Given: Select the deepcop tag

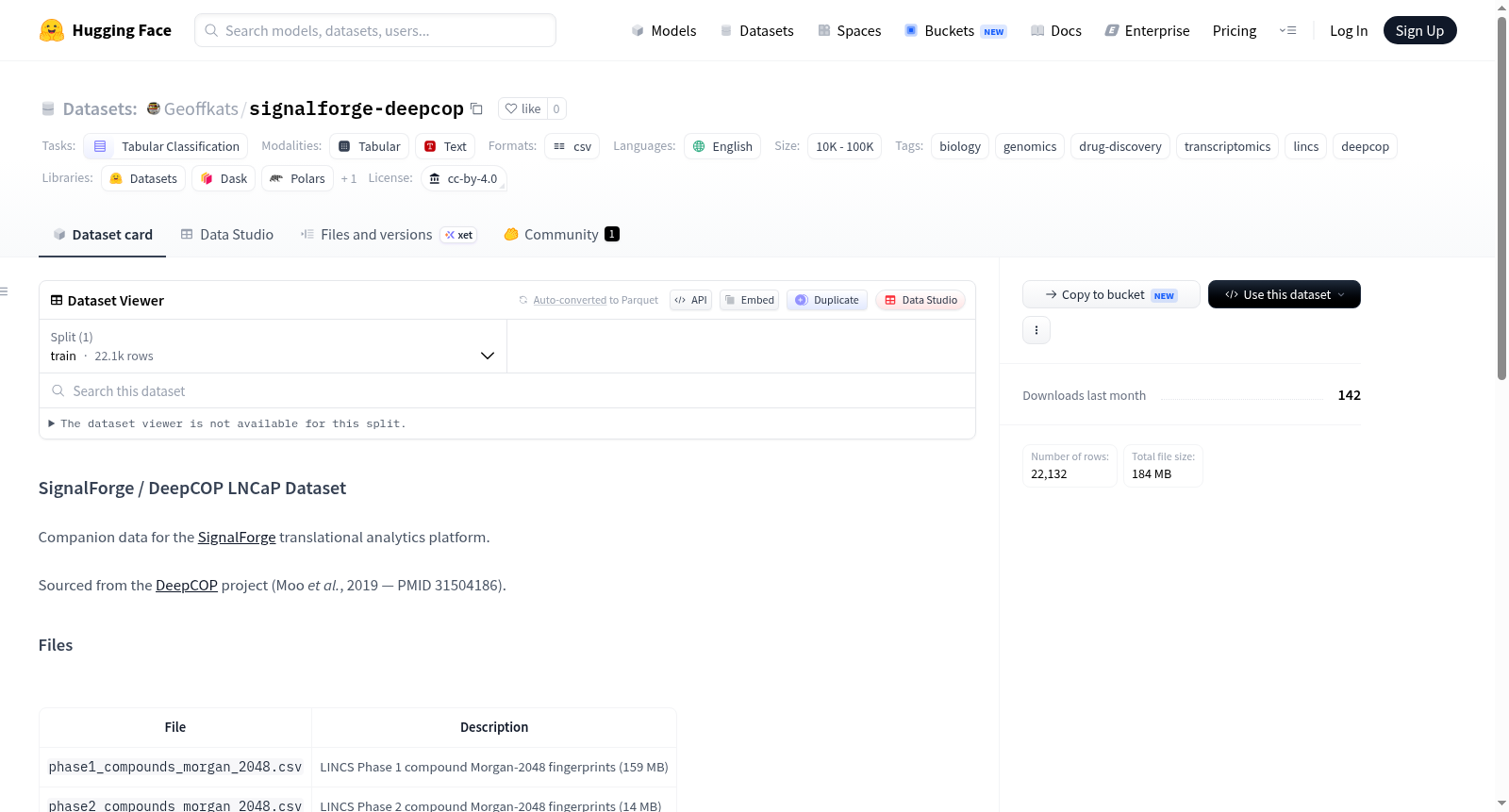Looking at the screenshot, I should [x=1366, y=146].
